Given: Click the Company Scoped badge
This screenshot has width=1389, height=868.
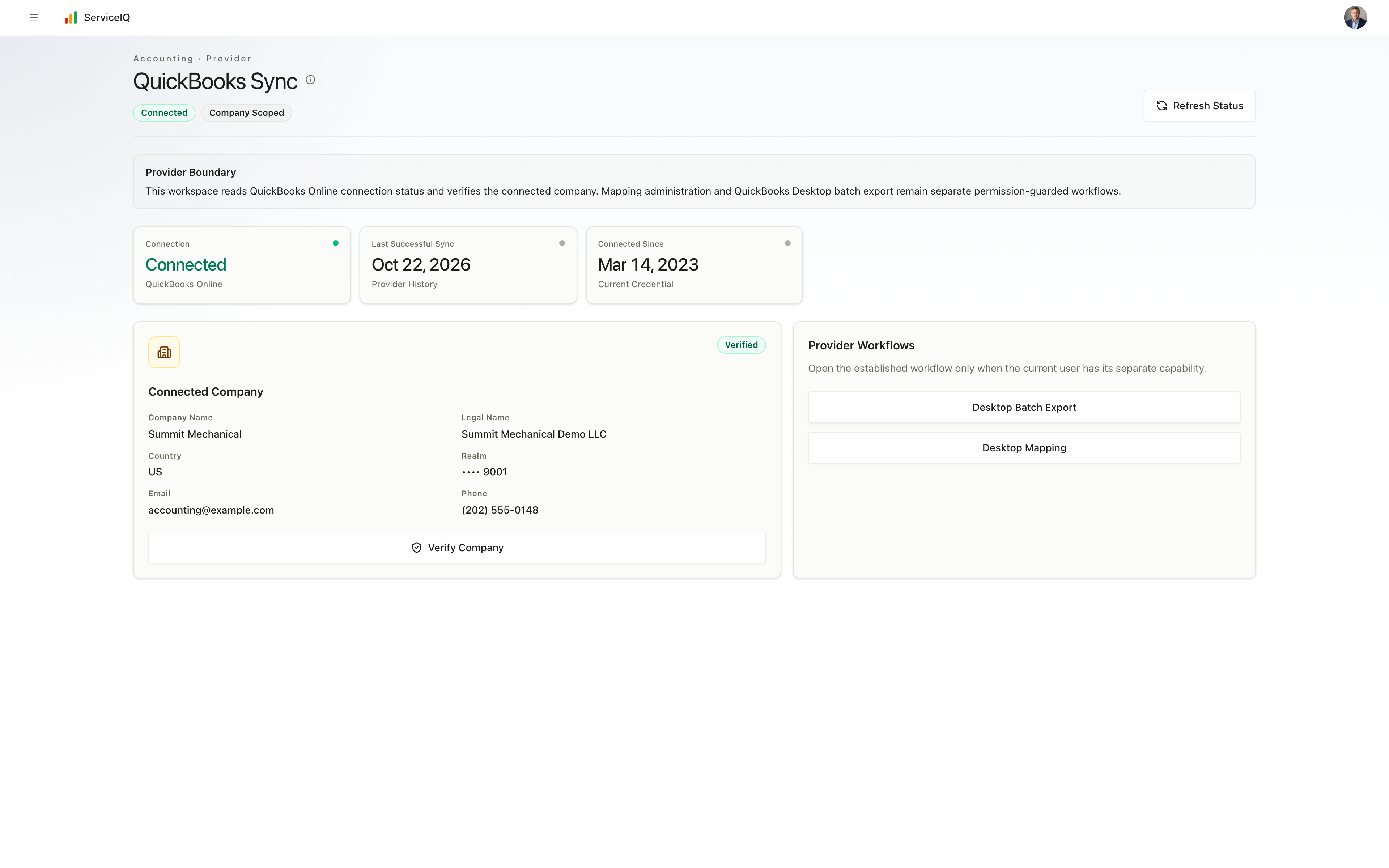Looking at the screenshot, I should (x=246, y=112).
